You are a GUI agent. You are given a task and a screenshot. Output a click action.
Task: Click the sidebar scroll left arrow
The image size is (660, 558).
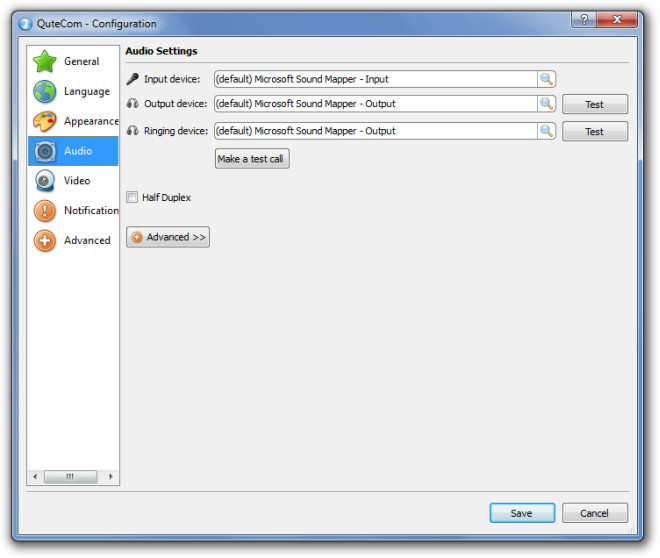click(x=35, y=476)
